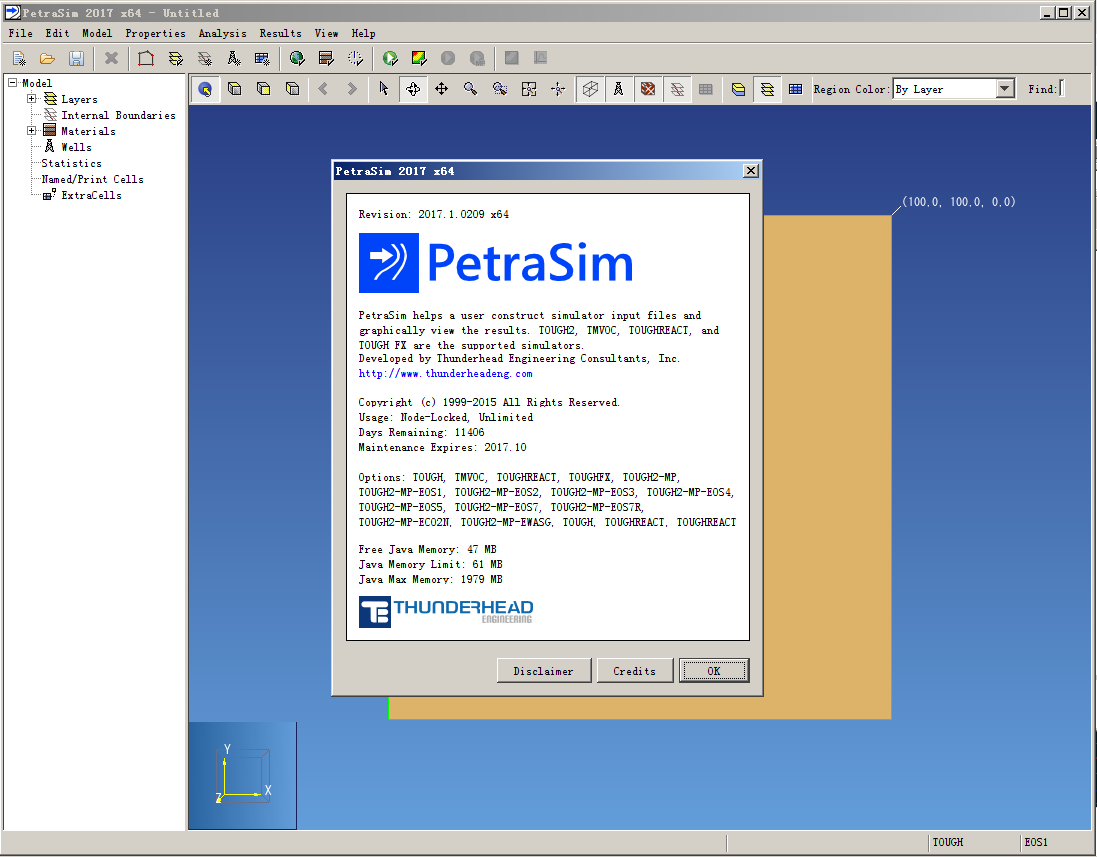Viewport: 1097px width, 857px height.
Task: Expand the Layers tree node
Action: pyautogui.click(x=31, y=99)
